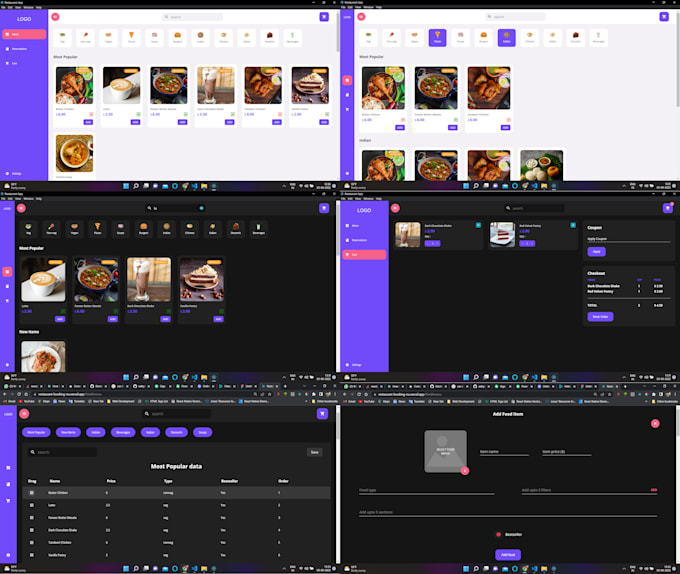Click the Add food button

point(508,555)
